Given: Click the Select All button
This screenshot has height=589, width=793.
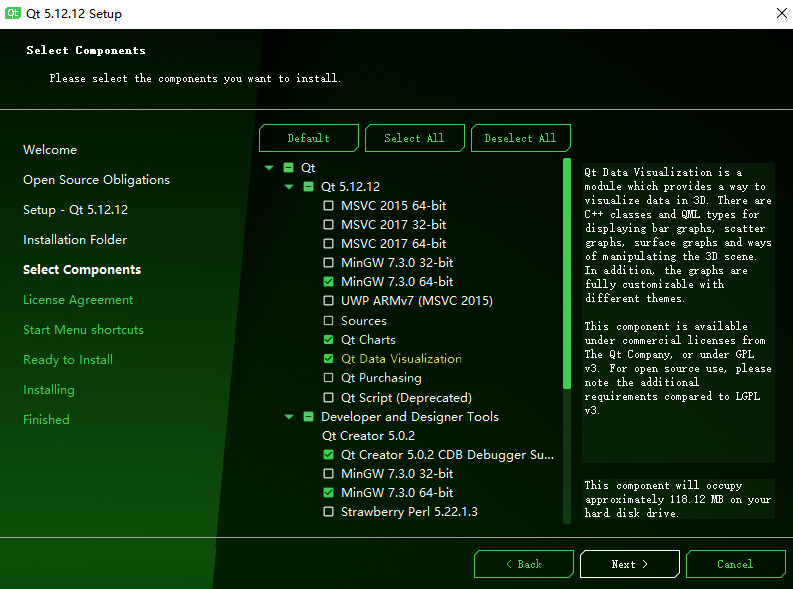Looking at the screenshot, I should tap(414, 138).
